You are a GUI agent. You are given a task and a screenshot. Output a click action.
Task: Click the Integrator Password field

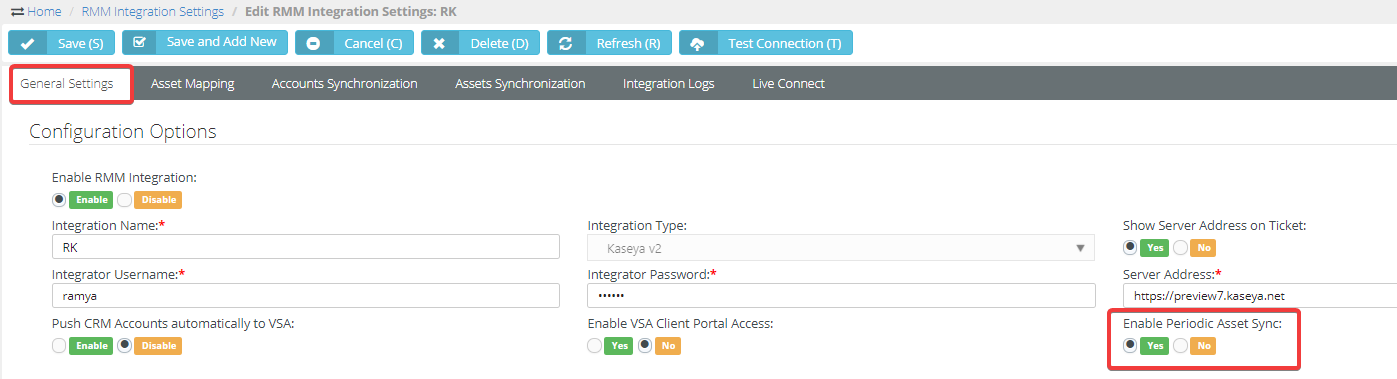coord(841,295)
